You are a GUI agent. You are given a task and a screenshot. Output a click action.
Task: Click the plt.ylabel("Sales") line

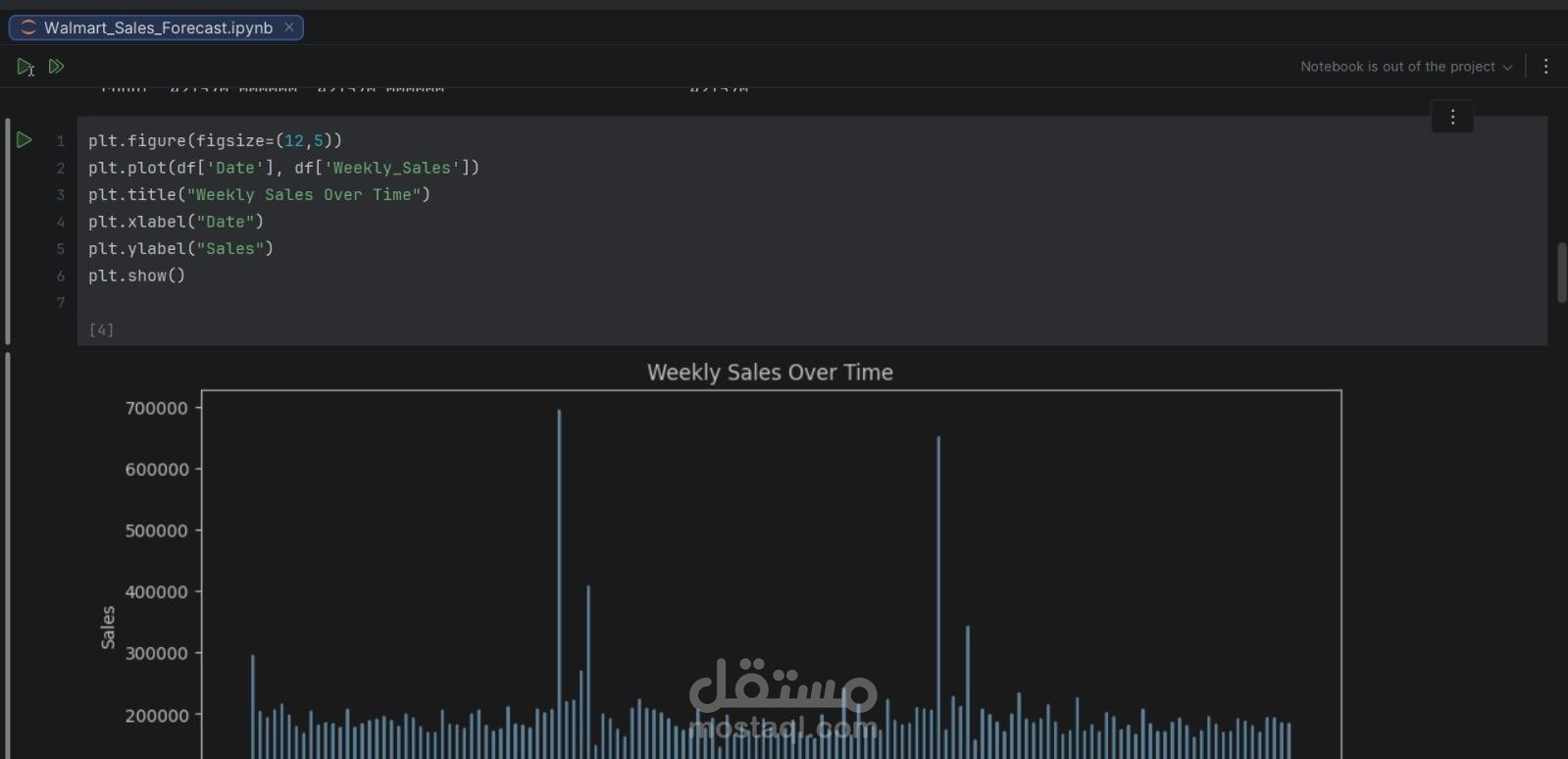click(x=181, y=249)
